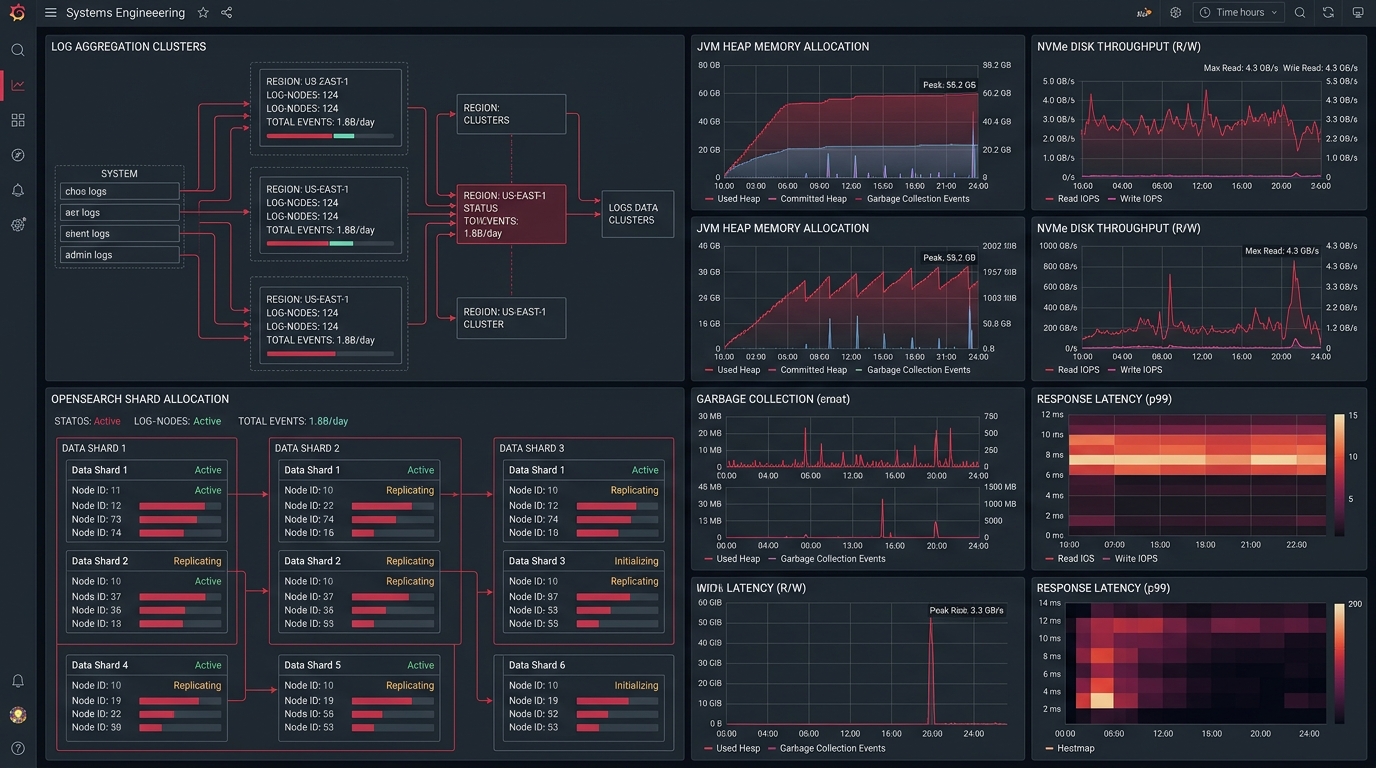The height and width of the screenshot is (768, 1376).
Task: Click the Node ID: 73 row
Action: coord(147,519)
